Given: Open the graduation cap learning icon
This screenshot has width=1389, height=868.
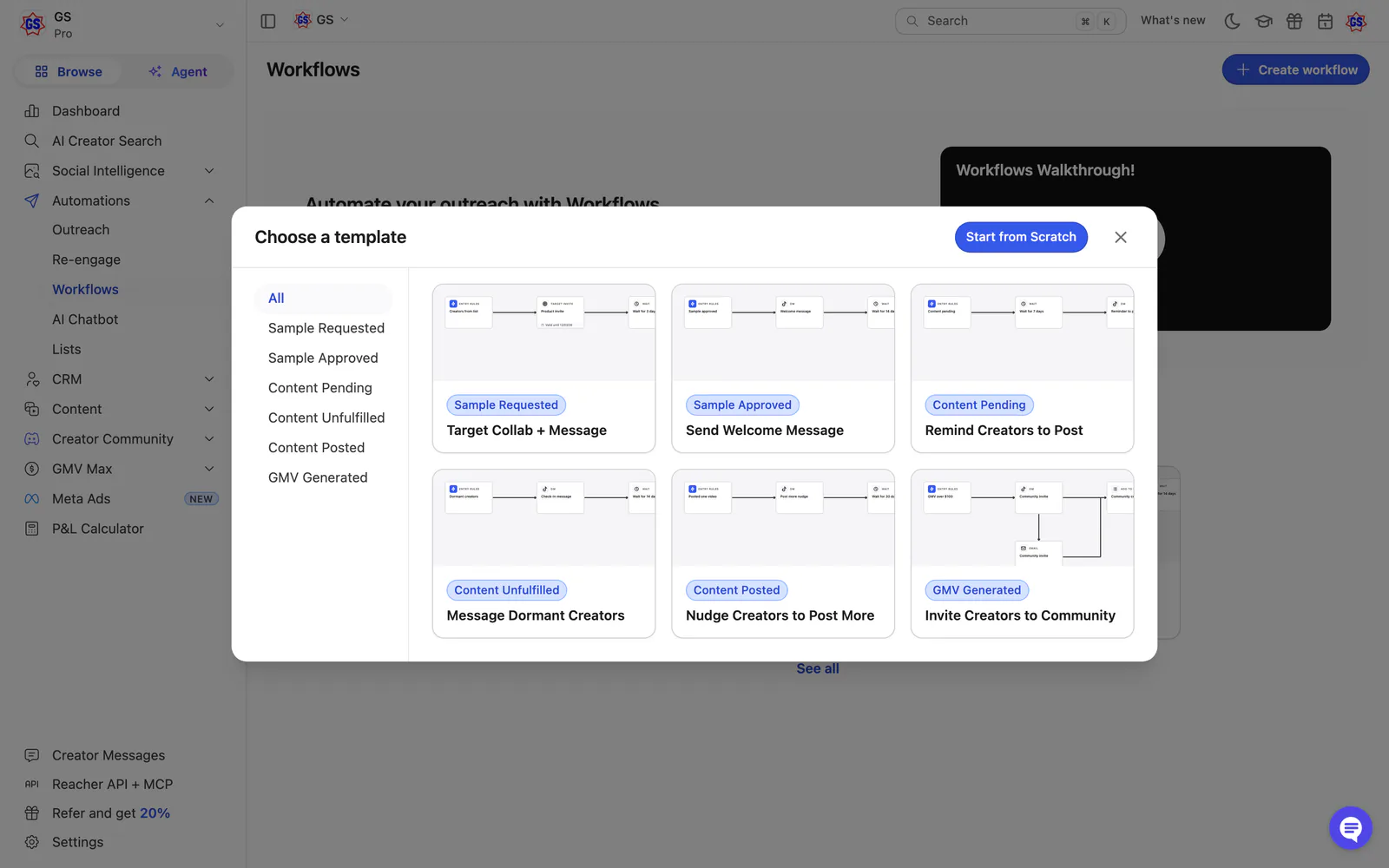Looking at the screenshot, I should click(1263, 21).
